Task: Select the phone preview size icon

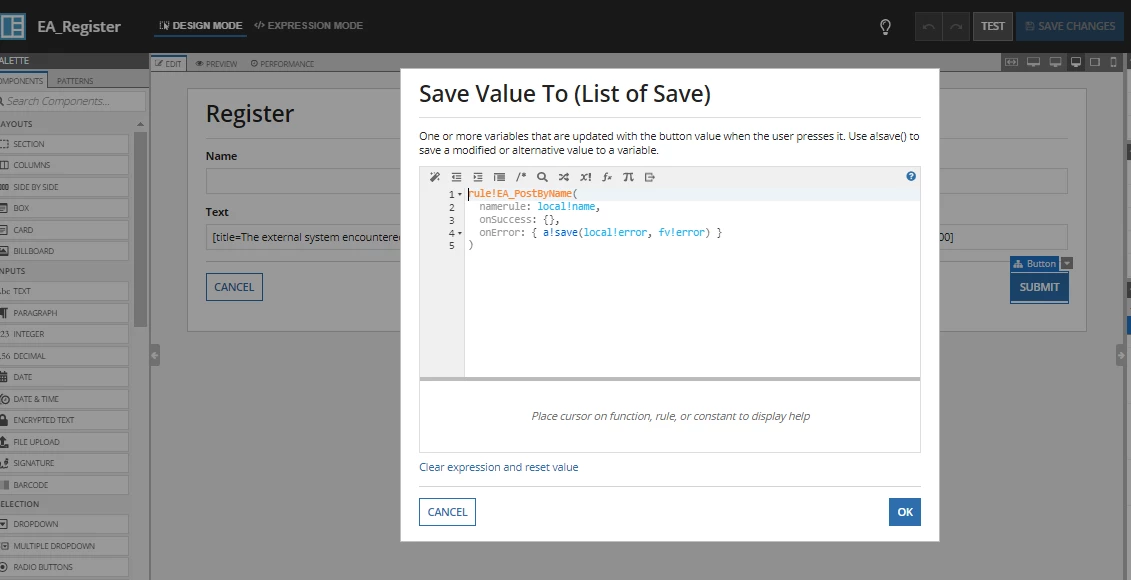Action: coord(1114,62)
